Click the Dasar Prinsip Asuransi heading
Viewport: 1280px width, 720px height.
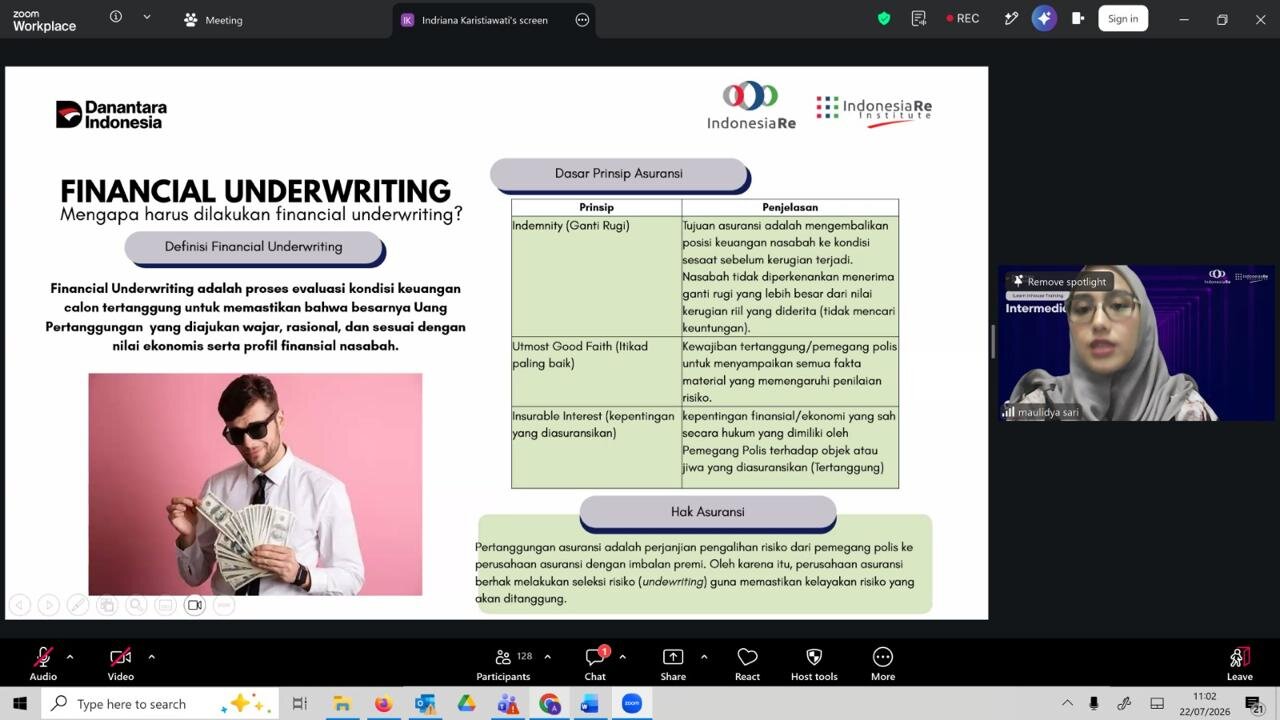[x=618, y=174]
